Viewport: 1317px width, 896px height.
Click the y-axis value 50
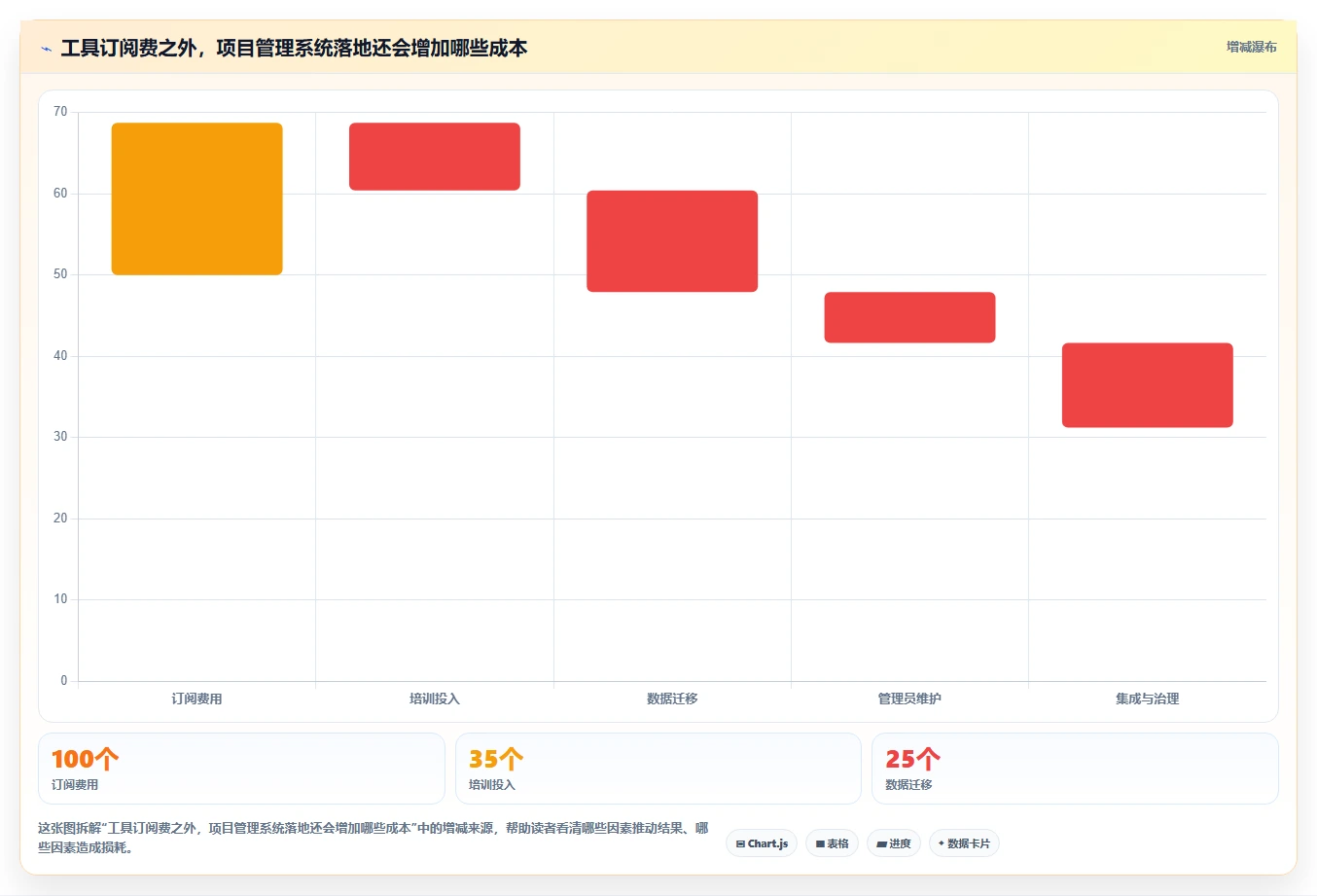[60, 274]
